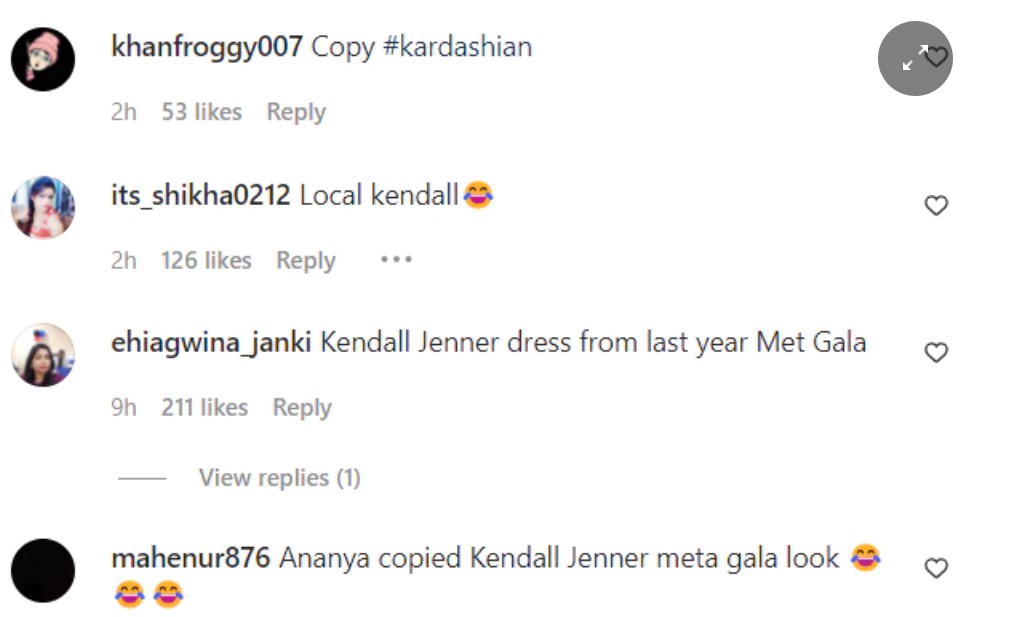Like the its_shikha0212 comment with heart
1011x617 pixels.
click(x=936, y=206)
